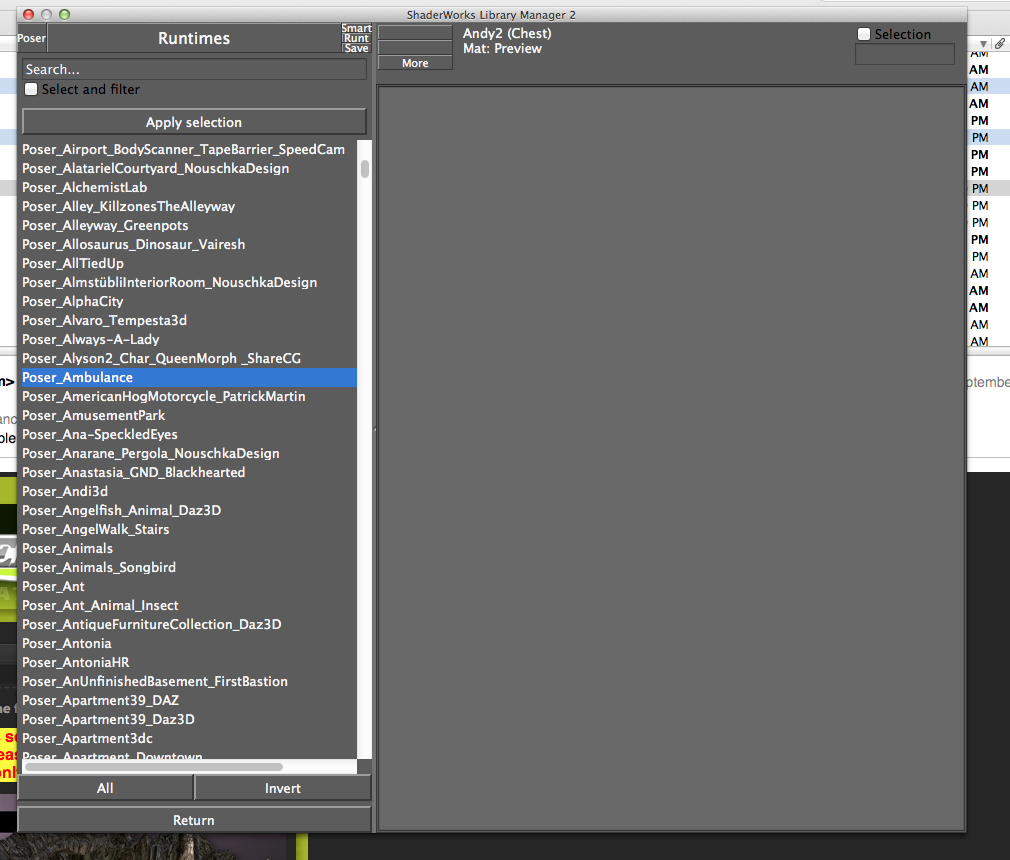Select Poser_AngelWalk_Stairs

pos(189,530)
